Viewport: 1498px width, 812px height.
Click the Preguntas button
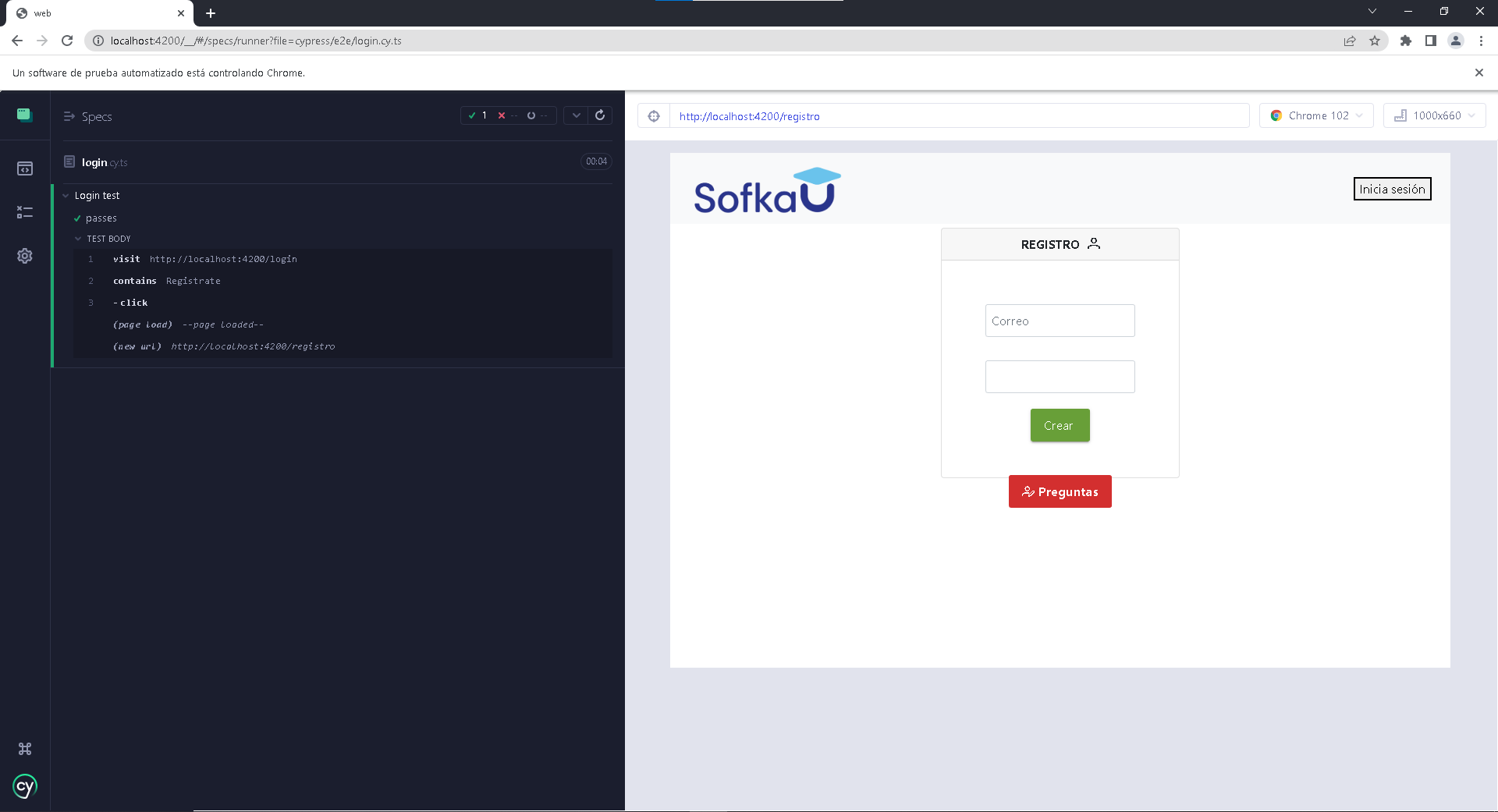[1060, 491]
